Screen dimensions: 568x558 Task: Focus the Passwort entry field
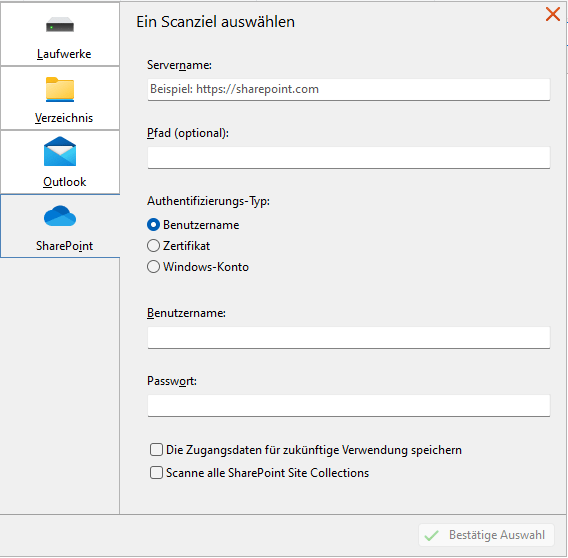coord(348,405)
